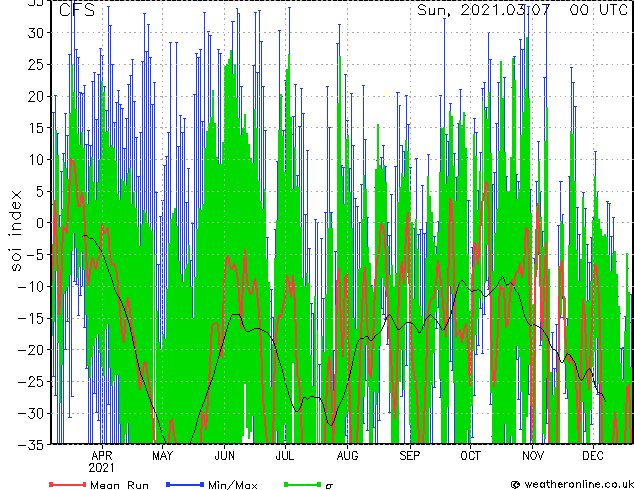
Task: Click the red Mean Run legend line
Action: 68,484
